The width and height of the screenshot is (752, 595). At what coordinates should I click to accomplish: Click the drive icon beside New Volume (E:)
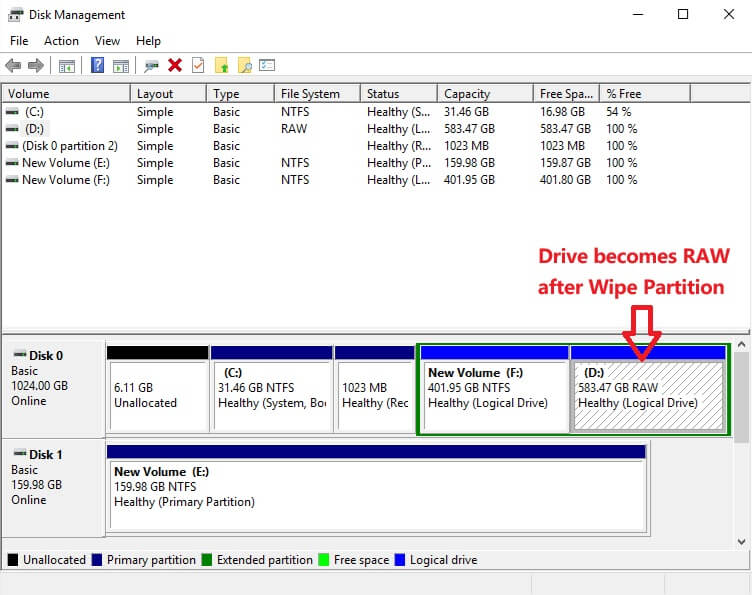coord(12,163)
